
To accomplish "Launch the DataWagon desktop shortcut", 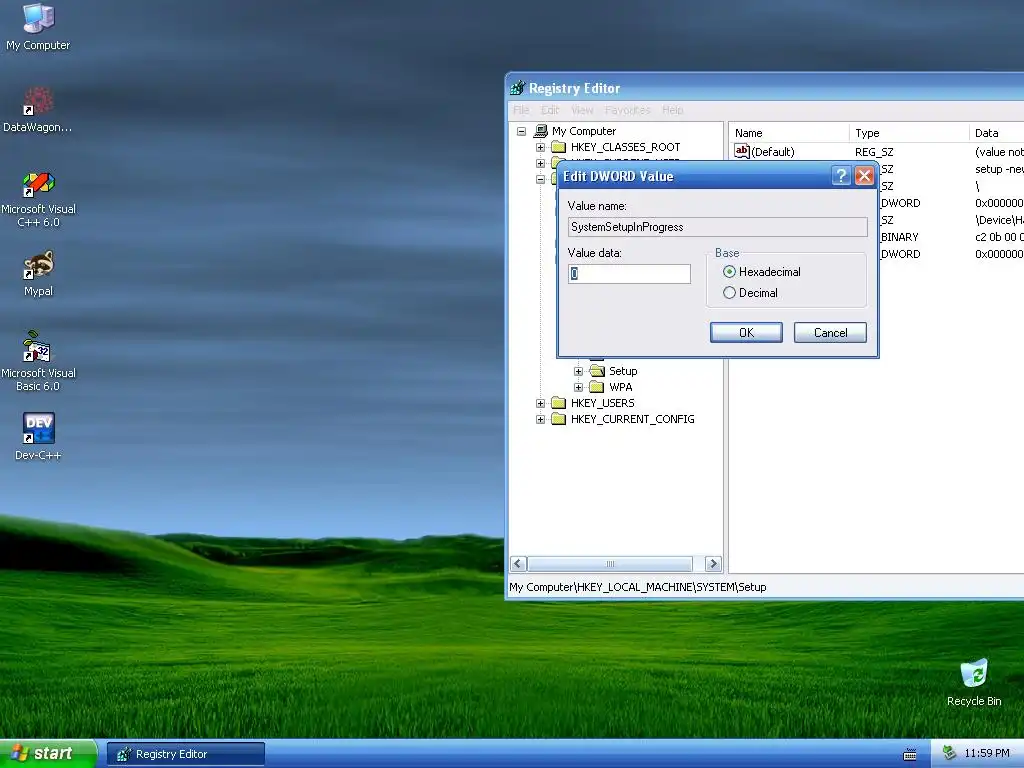I will [38, 110].
